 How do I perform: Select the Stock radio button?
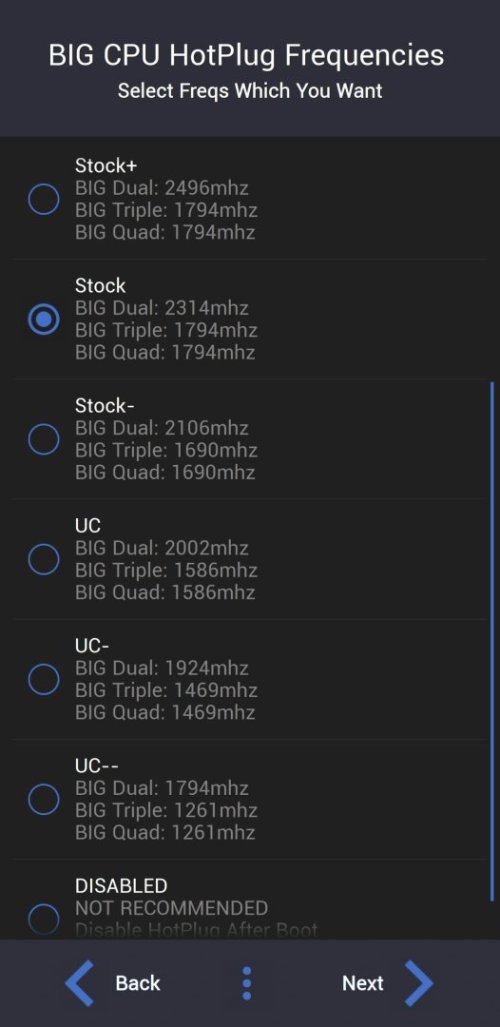44,319
